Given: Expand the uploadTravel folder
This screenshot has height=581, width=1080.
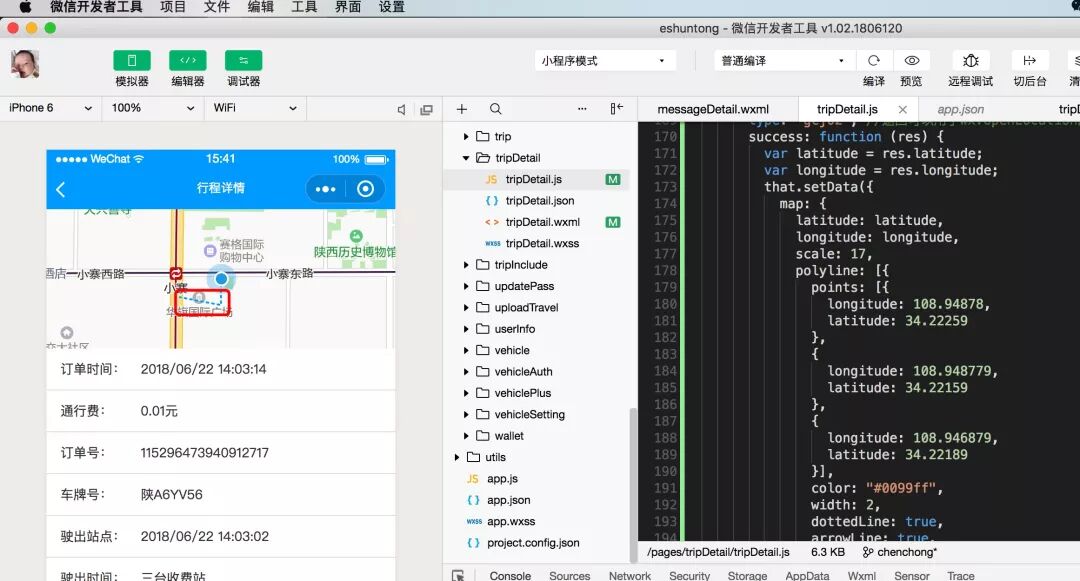Looking at the screenshot, I should click(466, 307).
